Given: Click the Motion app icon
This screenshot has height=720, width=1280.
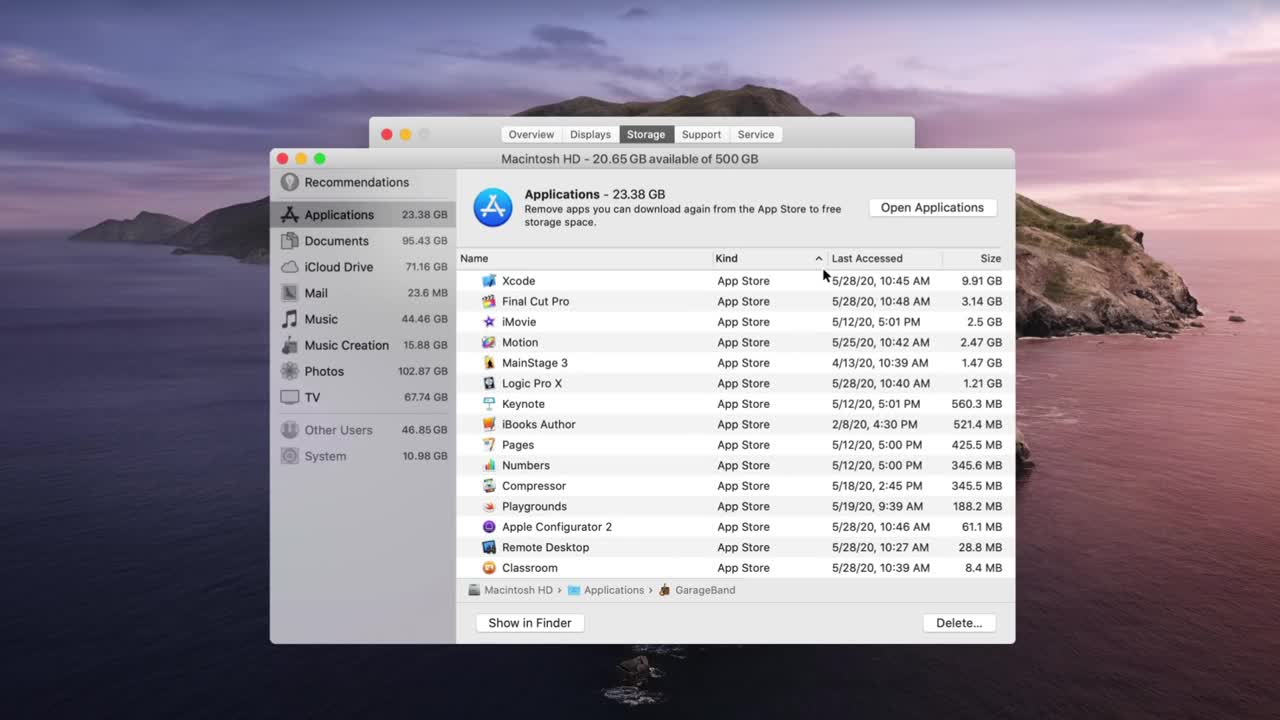Looking at the screenshot, I should [x=489, y=342].
